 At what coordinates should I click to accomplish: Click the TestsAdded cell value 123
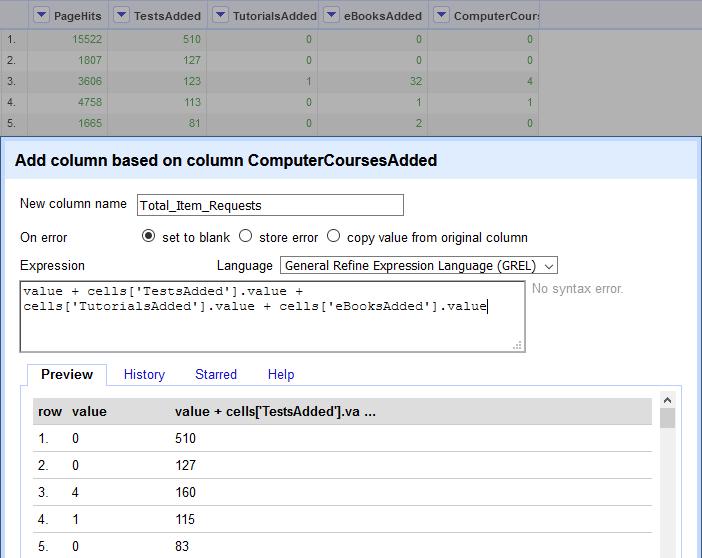(x=192, y=82)
